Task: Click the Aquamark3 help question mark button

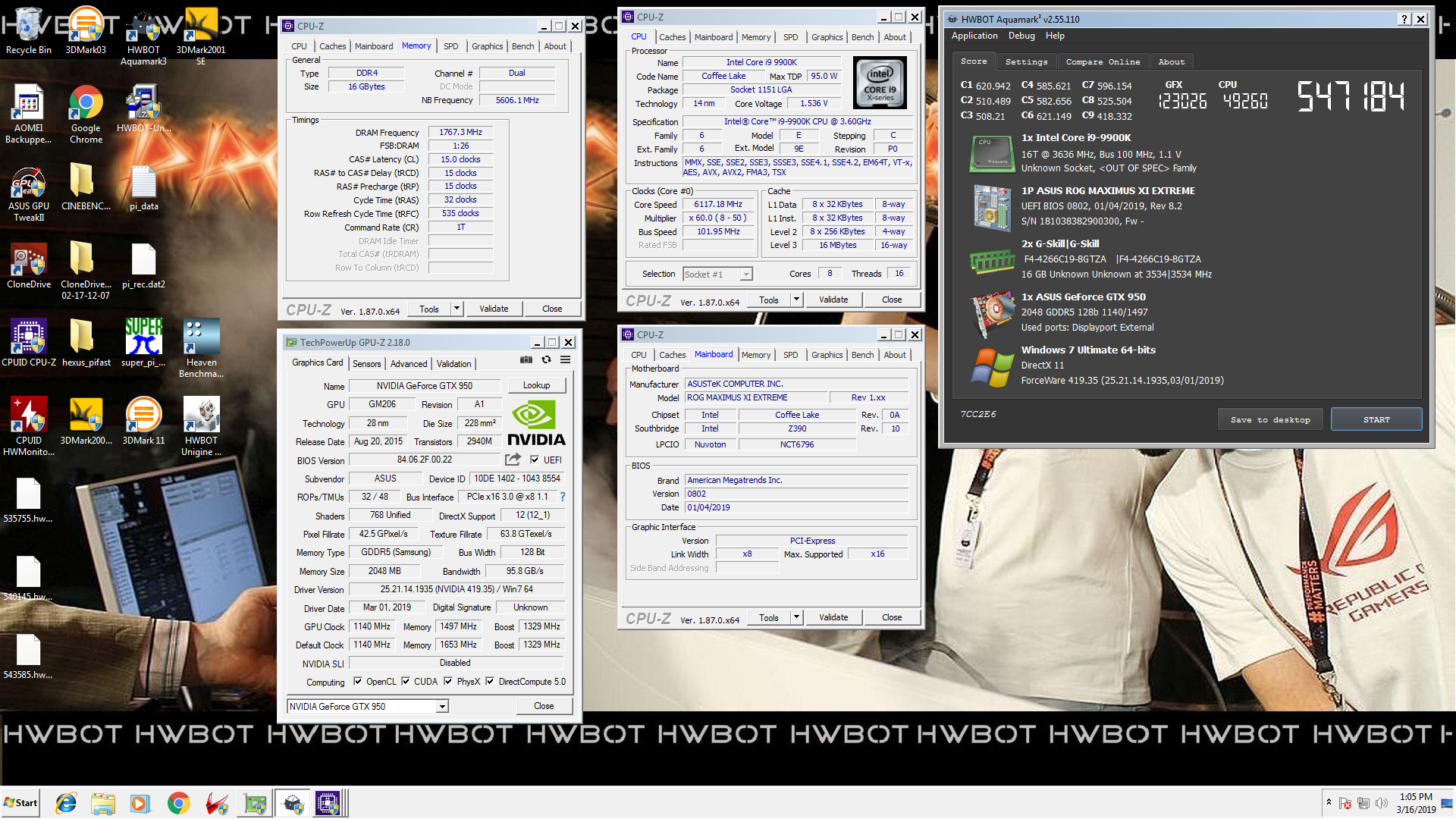Action: tap(1404, 19)
